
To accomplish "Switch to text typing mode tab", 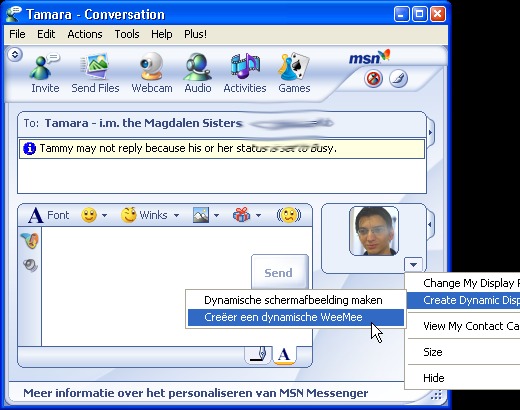I will 284,355.
